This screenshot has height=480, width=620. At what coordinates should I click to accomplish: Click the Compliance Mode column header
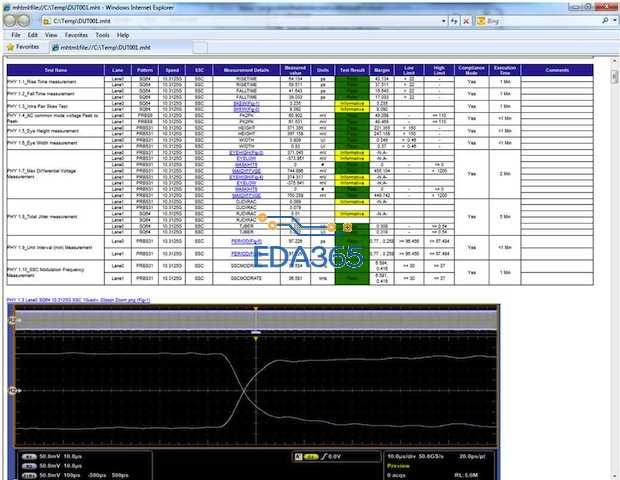[x=471, y=70]
